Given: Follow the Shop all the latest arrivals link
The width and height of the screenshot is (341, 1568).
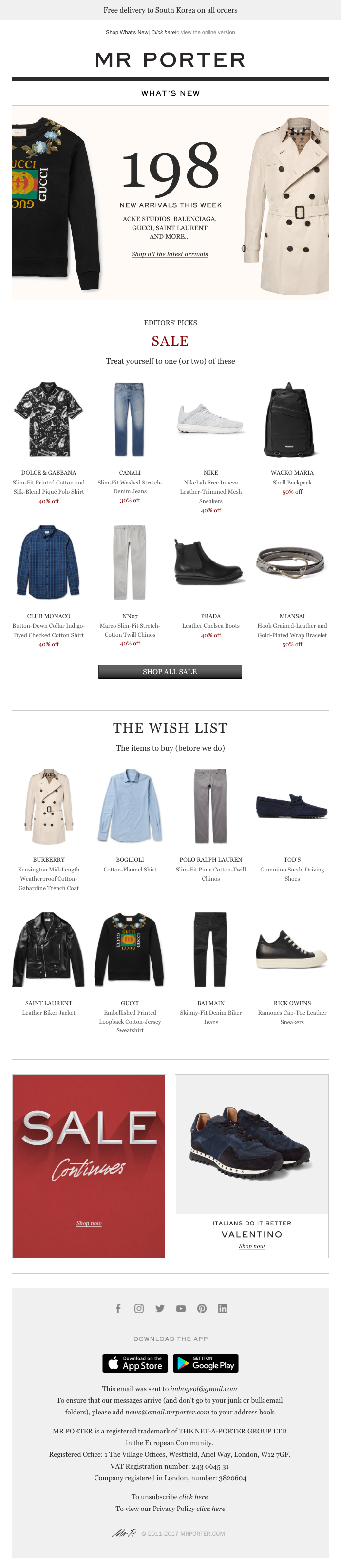Looking at the screenshot, I should [170, 254].
